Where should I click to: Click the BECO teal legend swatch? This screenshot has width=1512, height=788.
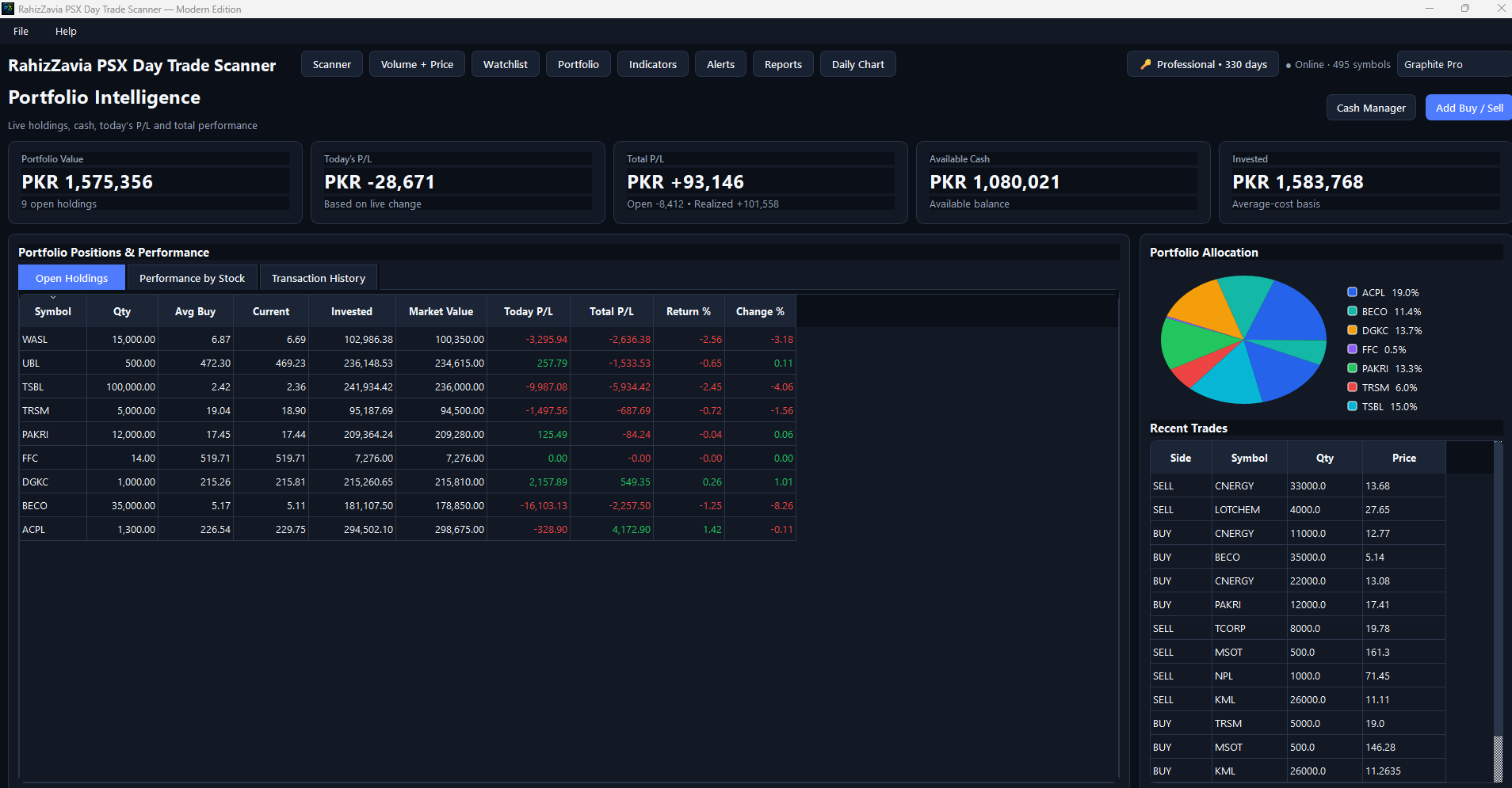1353,311
